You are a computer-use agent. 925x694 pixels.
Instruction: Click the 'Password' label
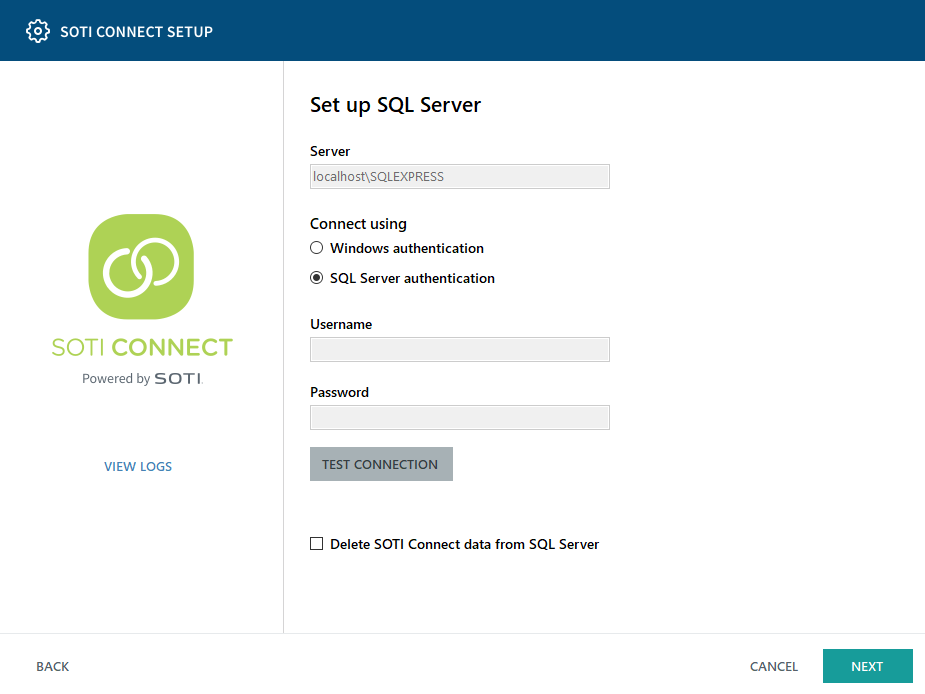(x=339, y=392)
